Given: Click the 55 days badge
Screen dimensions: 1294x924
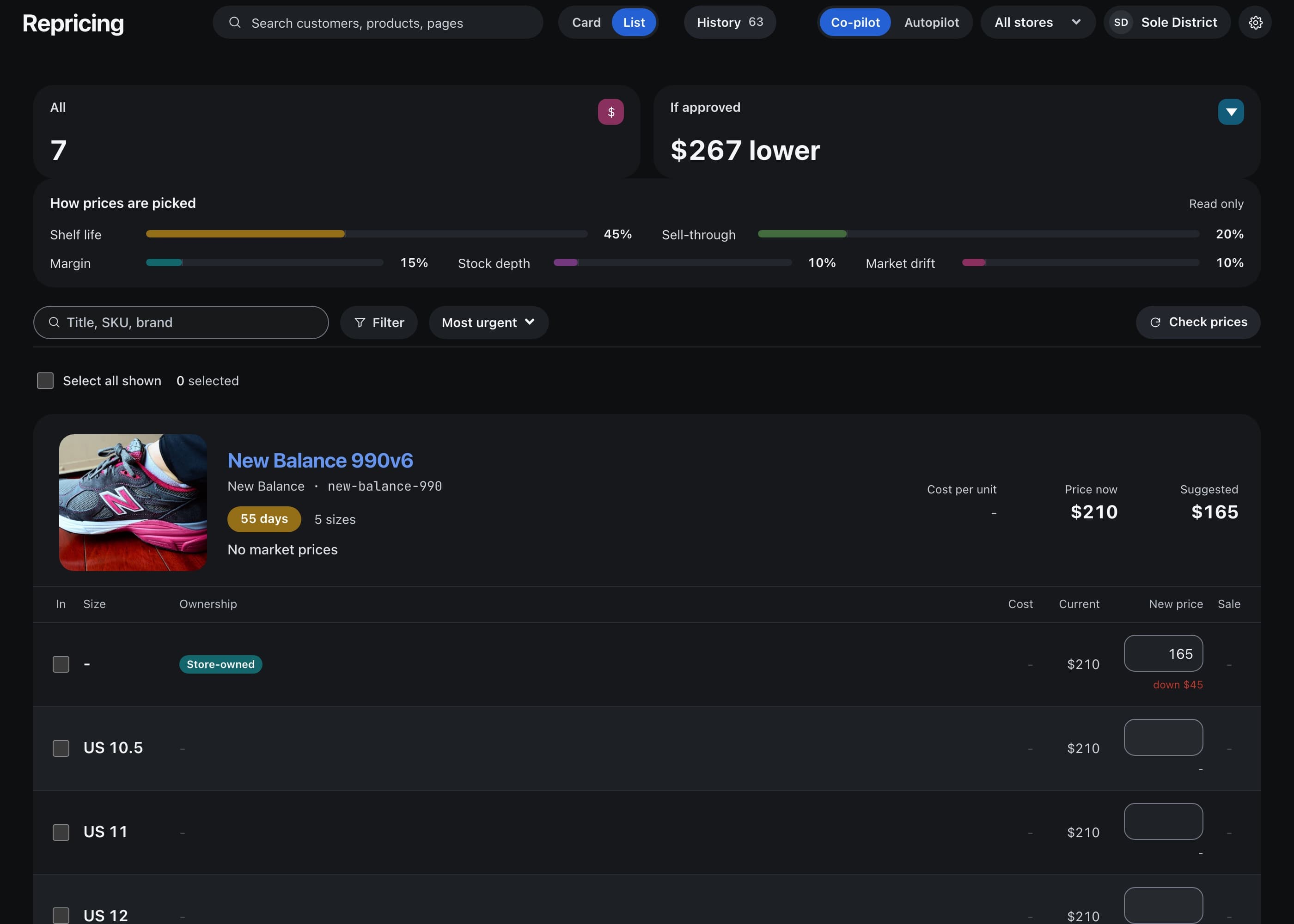Looking at the screenshot, I should (x=264, y=519).
